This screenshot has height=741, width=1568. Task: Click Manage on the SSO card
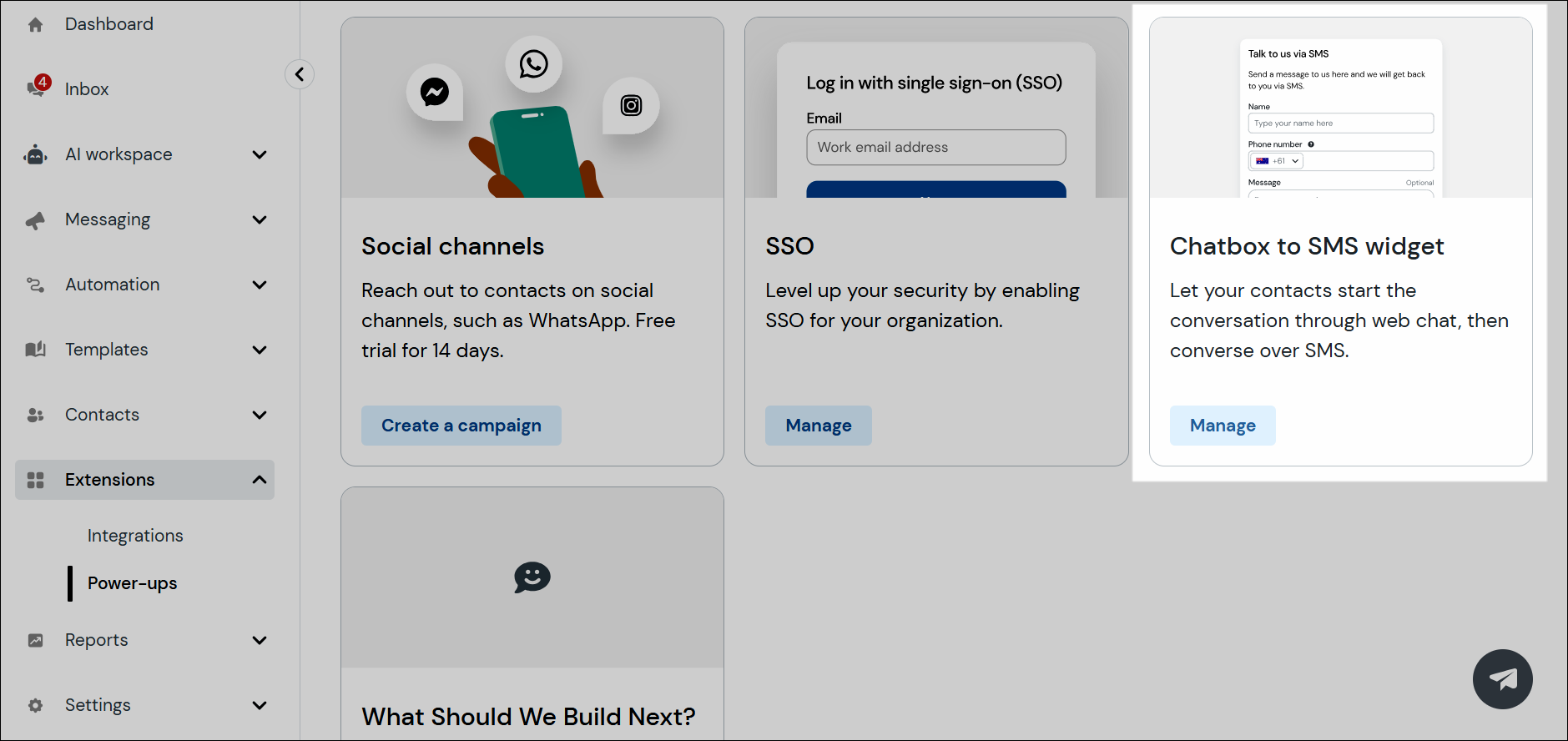pyautogui.click(x=819, y=426)
